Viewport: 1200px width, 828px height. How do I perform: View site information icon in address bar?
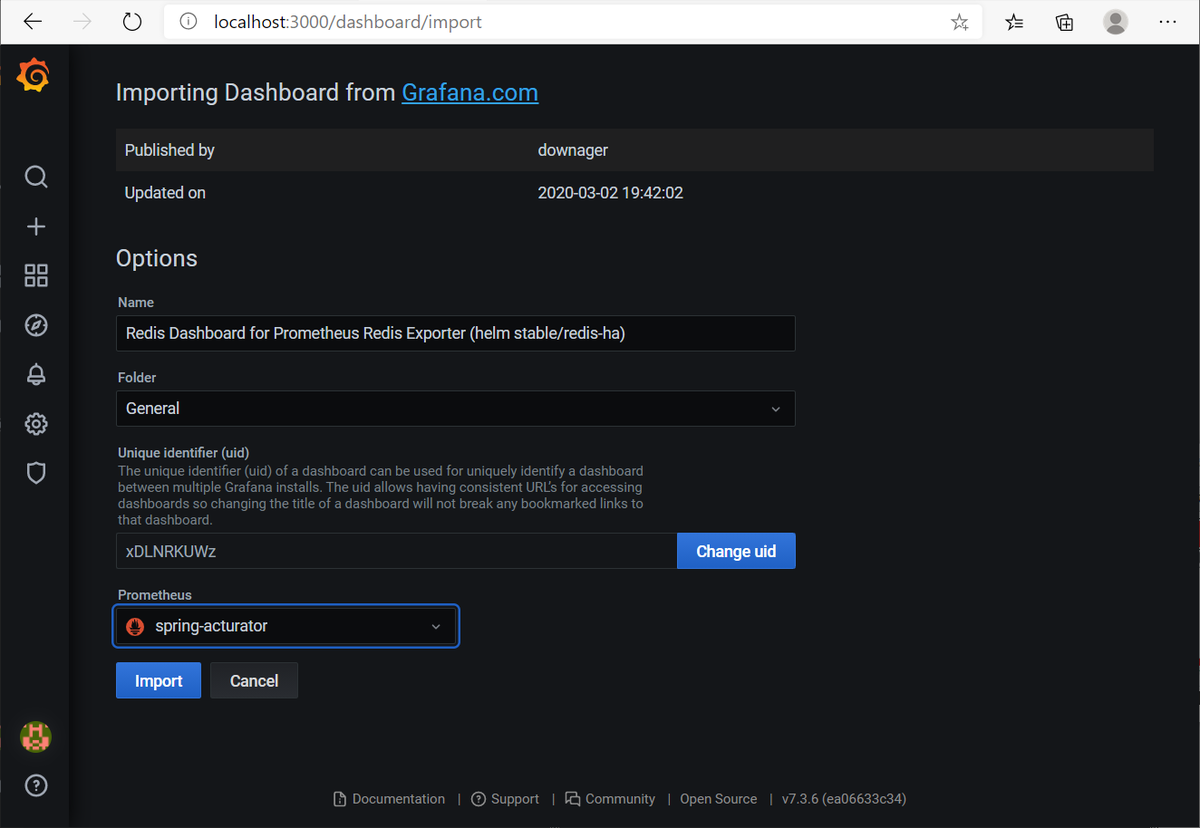pos(187,22)
